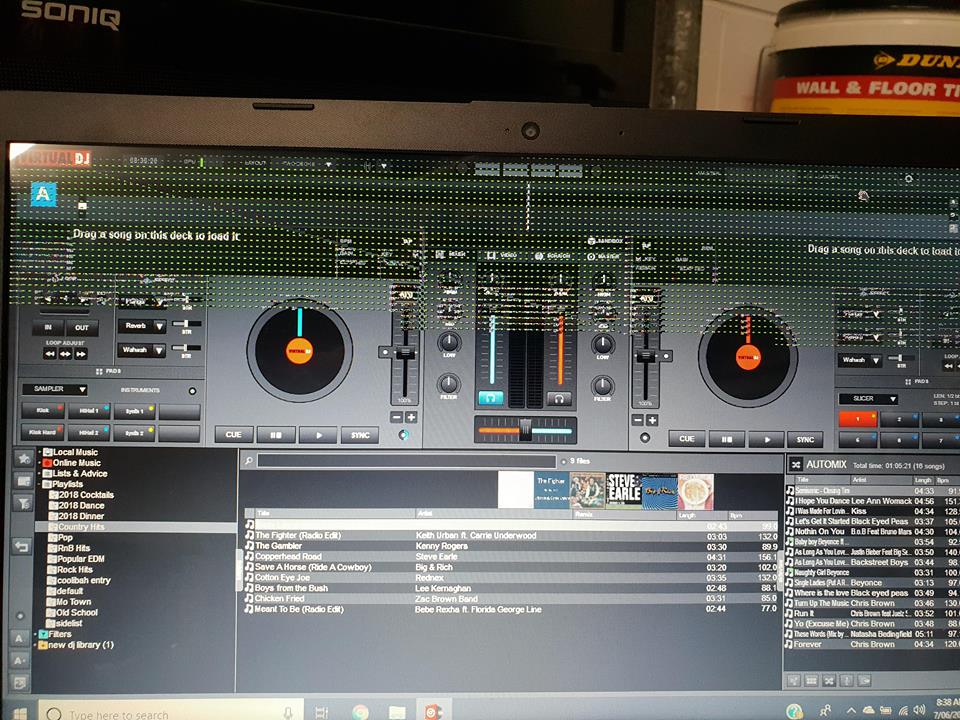Click the left deck jog wheel
The image size is (960, 720).
(299, 350)
